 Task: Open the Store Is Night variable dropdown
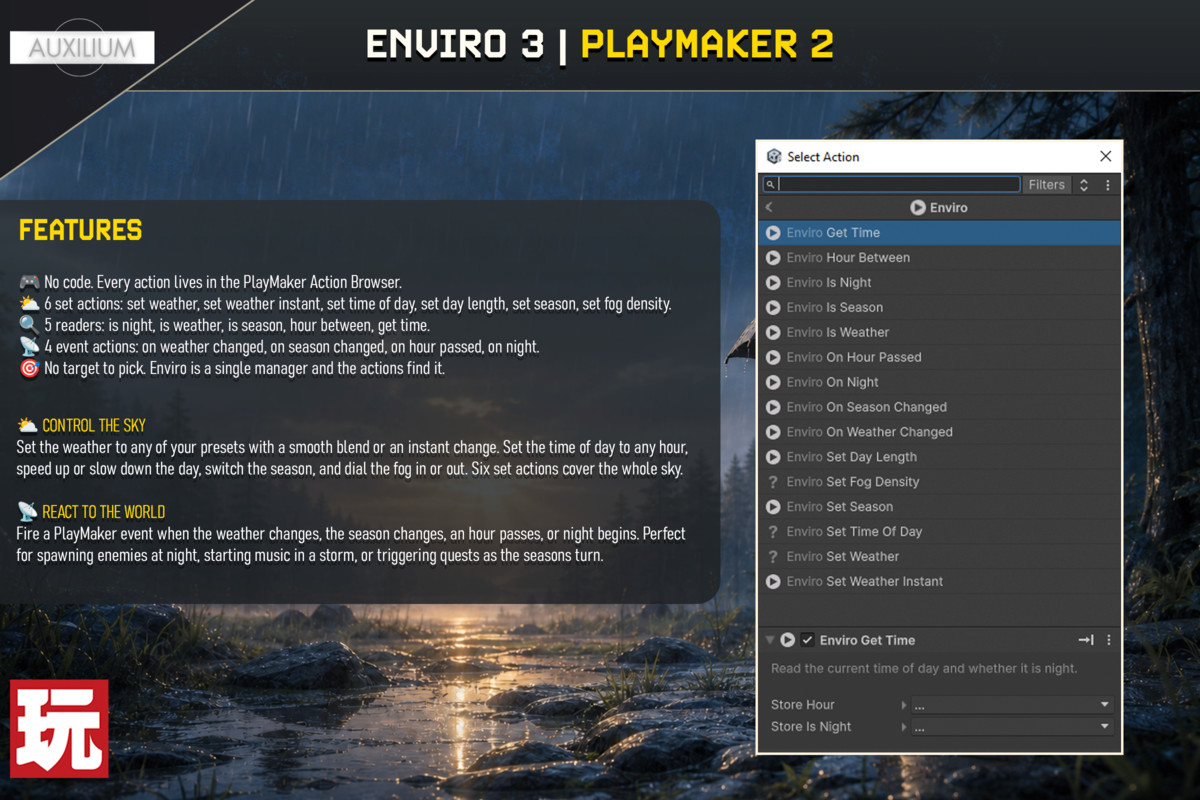(x=1011, y=727)
